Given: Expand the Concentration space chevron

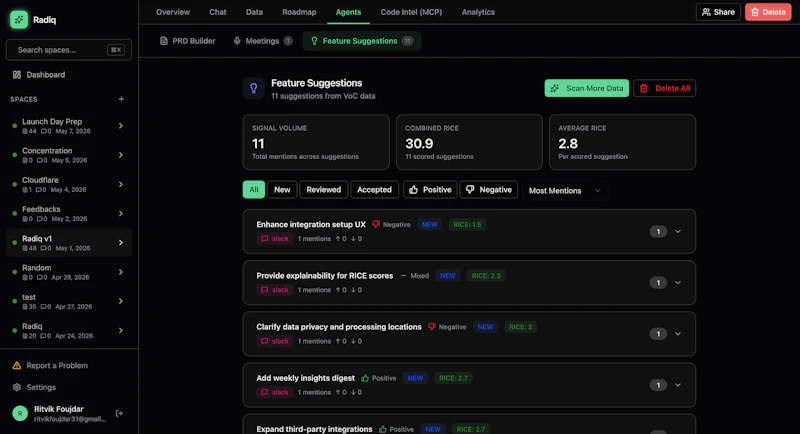Looking at the screenshot, I should point(121,155).
